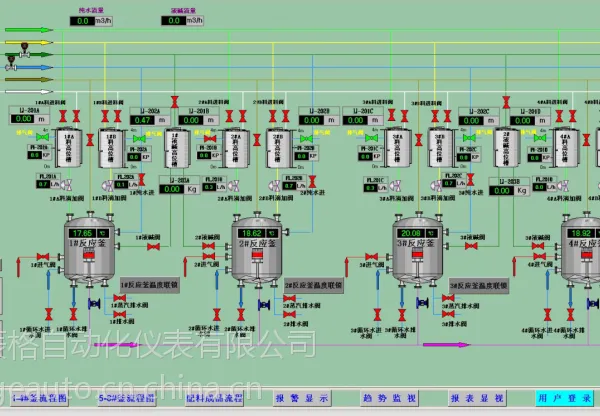
Task: Open the 1-4#釜流程图 page
Action: (x=40, y=398)
